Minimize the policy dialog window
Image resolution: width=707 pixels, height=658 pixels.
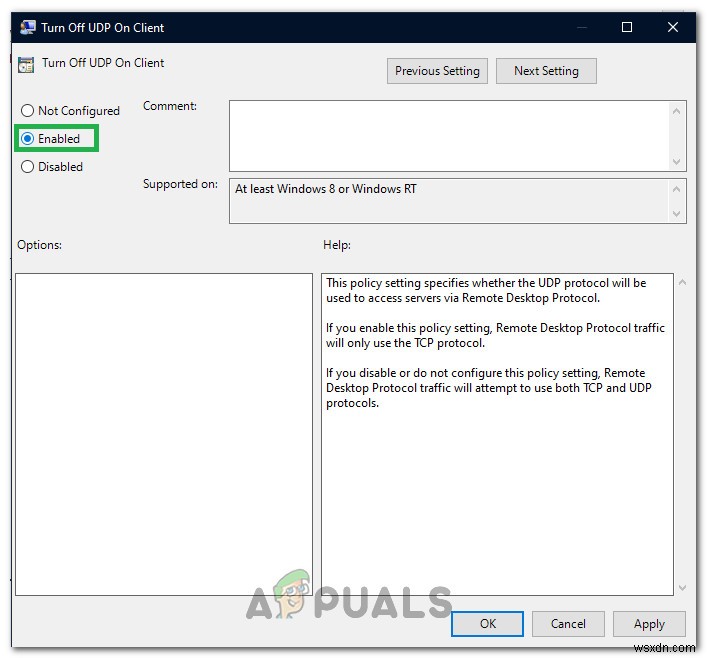[x=582, y=27]
